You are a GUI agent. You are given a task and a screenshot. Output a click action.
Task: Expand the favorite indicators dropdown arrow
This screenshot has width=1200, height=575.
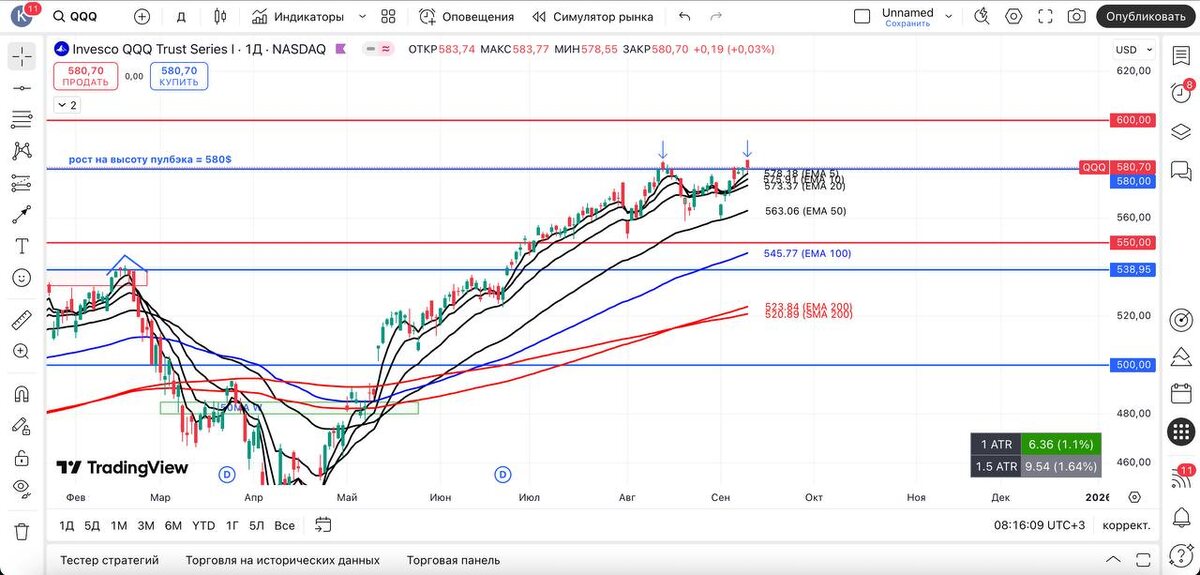tap(362, 17)
